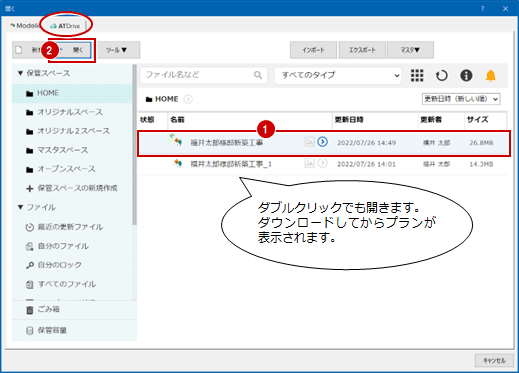
Task: Click plan file icon of _1 row
Action: pos(178,163)
